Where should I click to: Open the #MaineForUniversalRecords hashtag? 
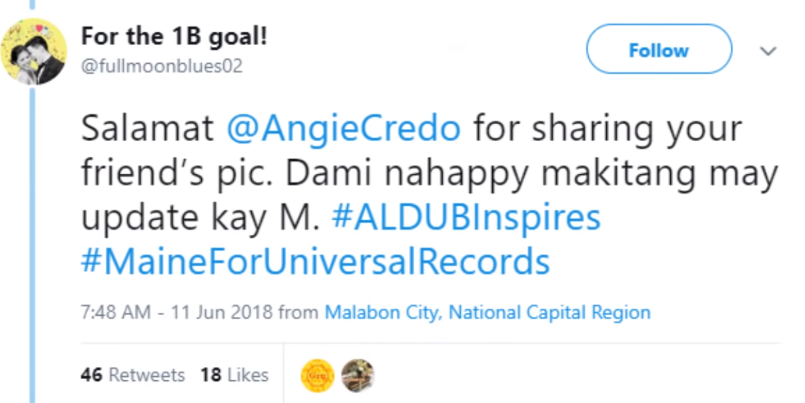[x=315, y=262]
